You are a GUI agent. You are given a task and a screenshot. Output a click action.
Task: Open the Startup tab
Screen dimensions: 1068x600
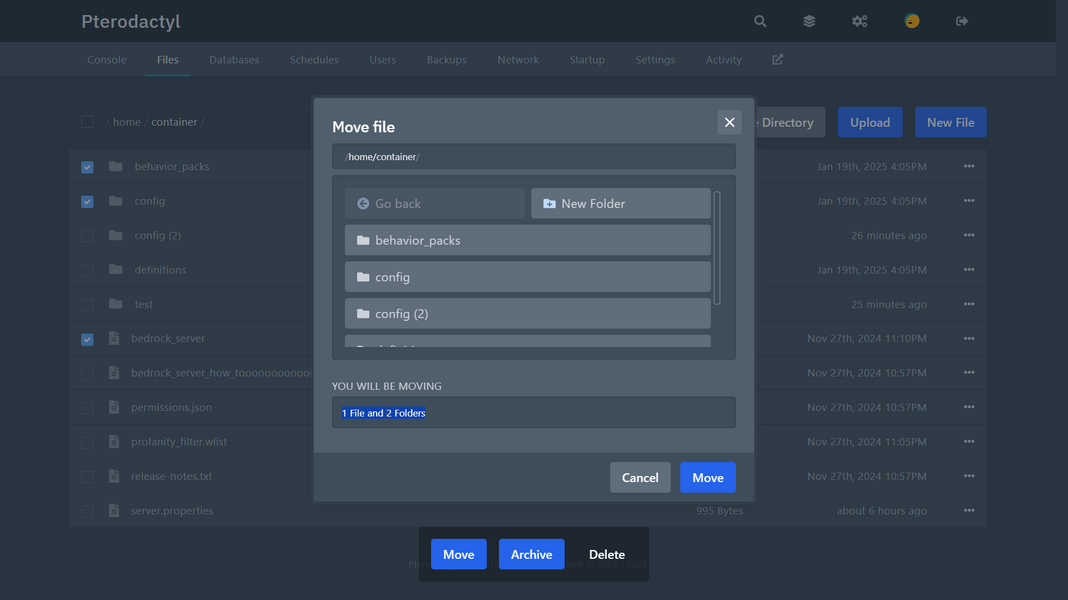click(x=587, y=59)
